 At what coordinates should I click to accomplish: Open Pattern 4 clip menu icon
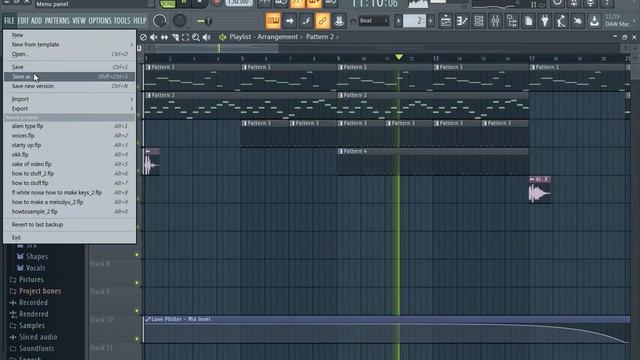point(340,151)
